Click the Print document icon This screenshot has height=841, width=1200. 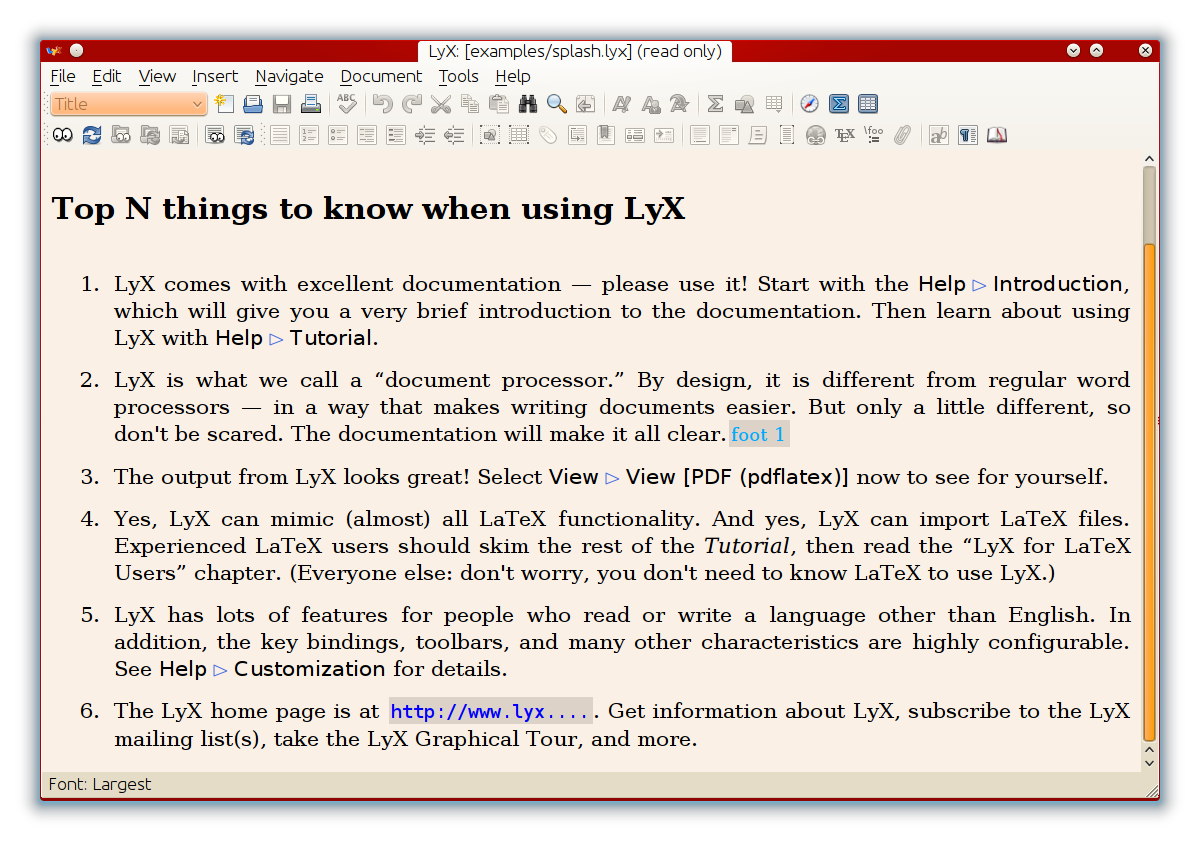click(311, 104)
